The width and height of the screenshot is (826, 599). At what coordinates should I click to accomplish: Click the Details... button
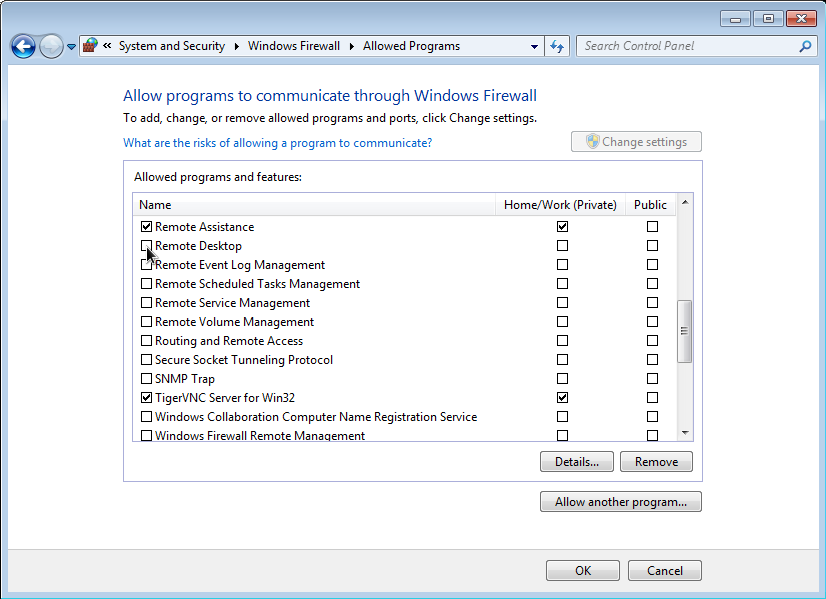pyautogui.click(x=577, y=461)
